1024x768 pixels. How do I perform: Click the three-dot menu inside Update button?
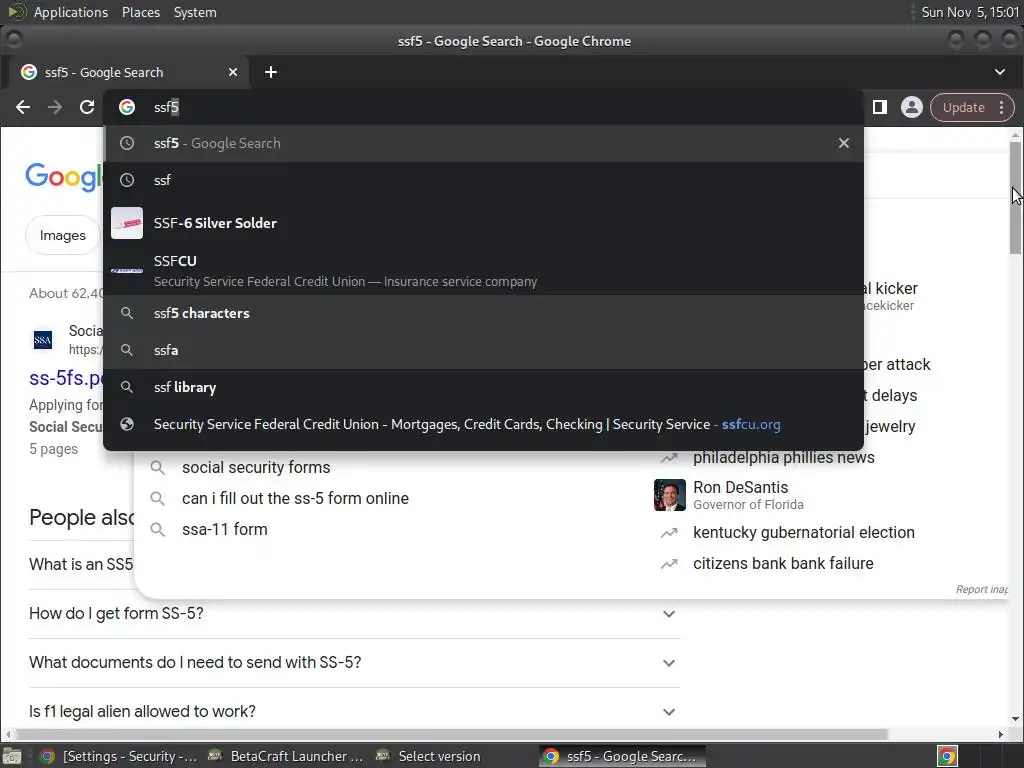pos(1002,108)
